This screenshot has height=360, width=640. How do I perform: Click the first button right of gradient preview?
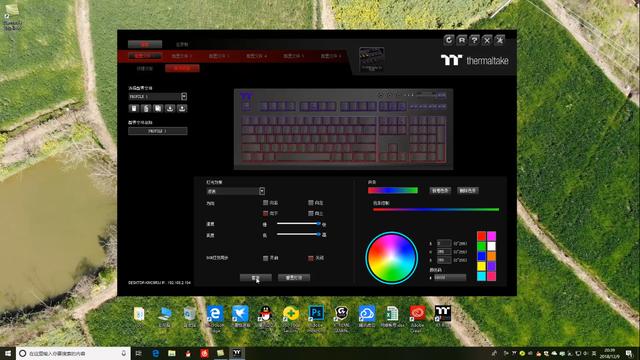tap(440, 190)
